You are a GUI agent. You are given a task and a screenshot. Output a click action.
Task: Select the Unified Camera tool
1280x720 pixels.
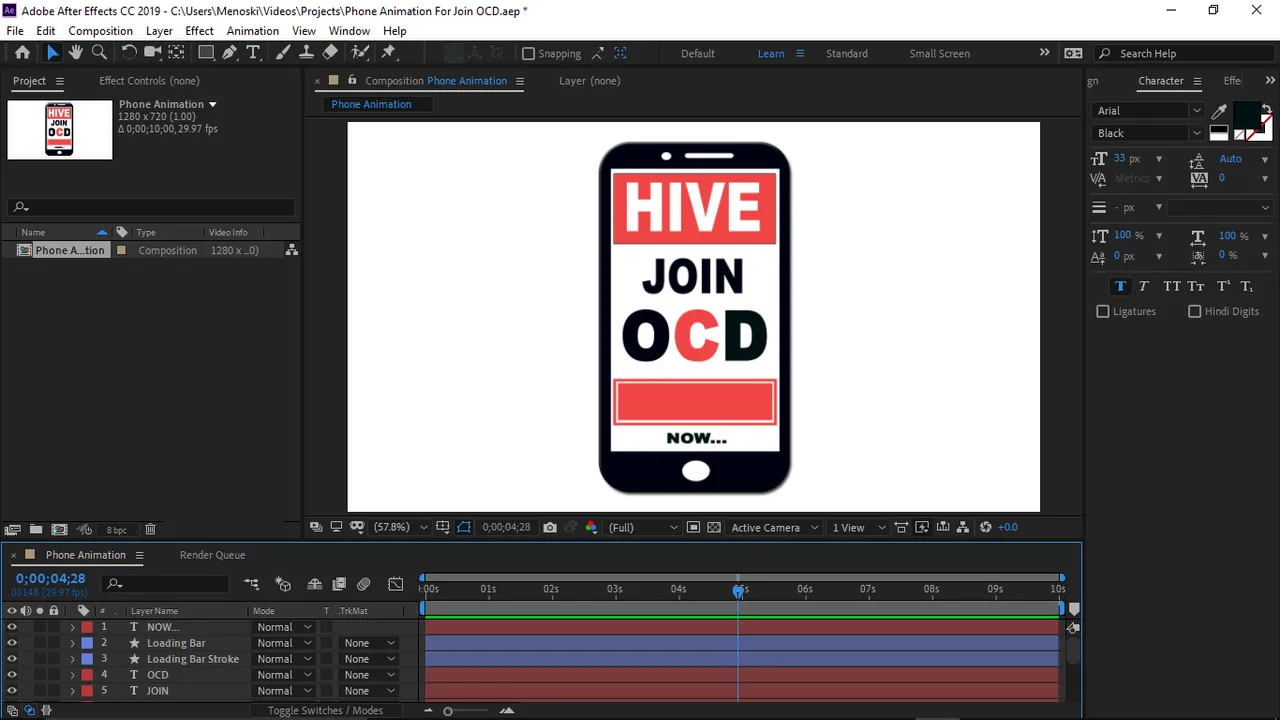click(x=153, y=53)
